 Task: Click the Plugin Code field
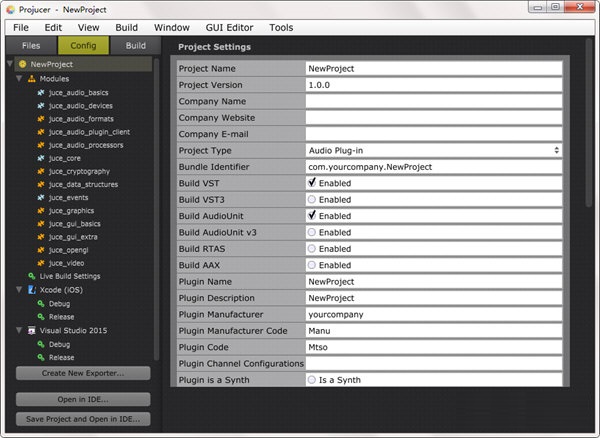pyautogui.click(x=434, y=347)
